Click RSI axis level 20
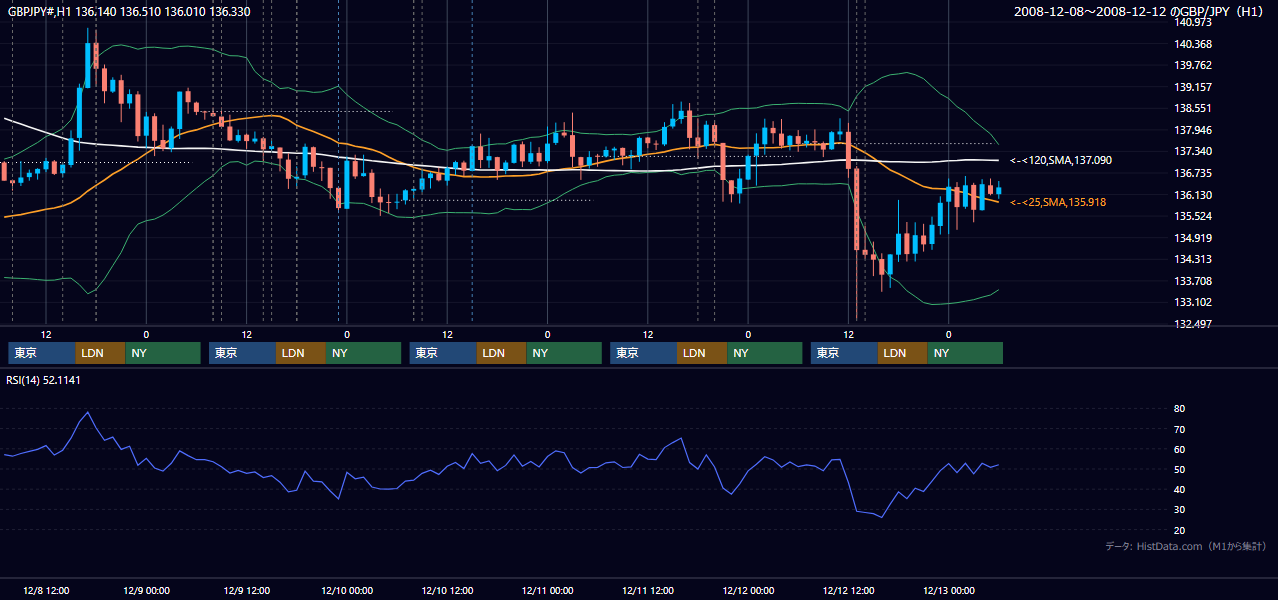This screenshot has height=600, width=1278. [x=1180, y=530]
